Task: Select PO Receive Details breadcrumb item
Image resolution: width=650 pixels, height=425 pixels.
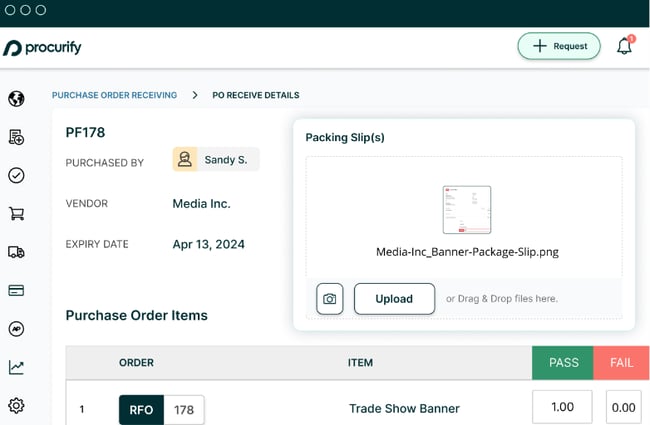Action: [256, 95]
